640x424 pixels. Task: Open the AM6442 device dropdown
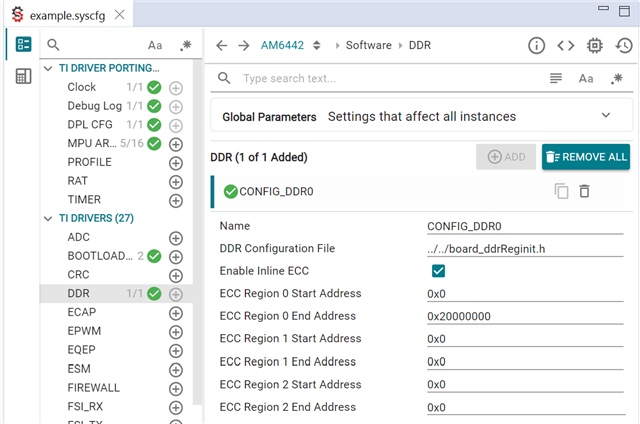coord(317,45)
